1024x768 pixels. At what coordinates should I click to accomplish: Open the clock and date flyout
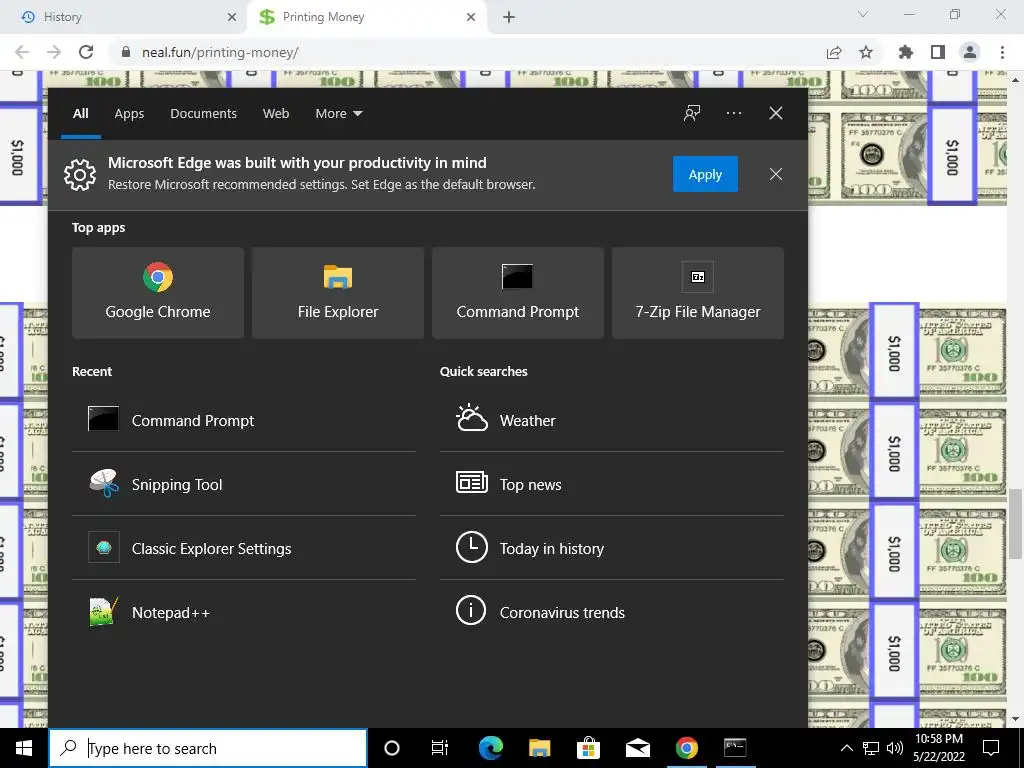[x=938, y=748]
